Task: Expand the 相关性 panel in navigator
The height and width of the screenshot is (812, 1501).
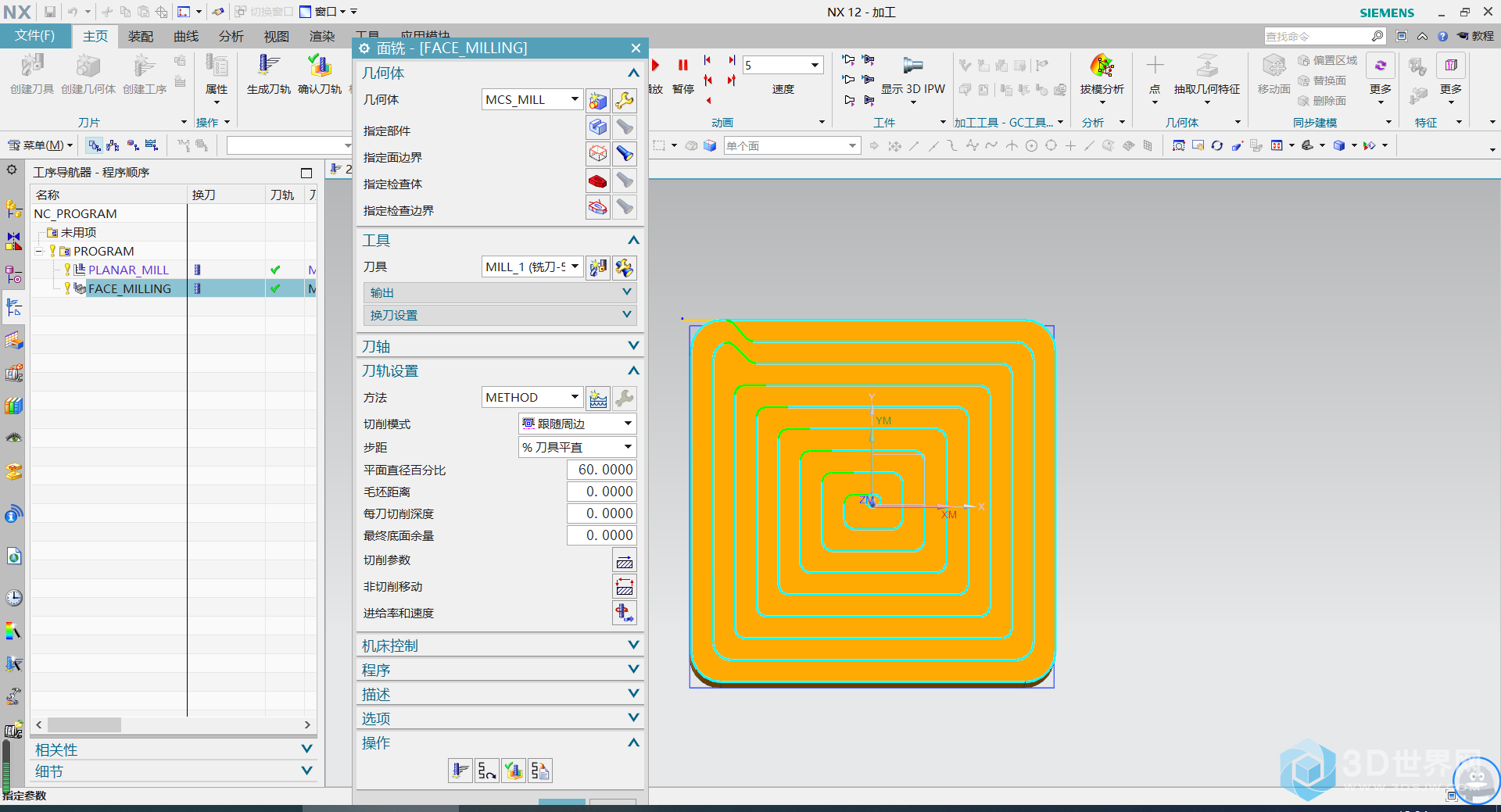Action: tap(306, 749)
